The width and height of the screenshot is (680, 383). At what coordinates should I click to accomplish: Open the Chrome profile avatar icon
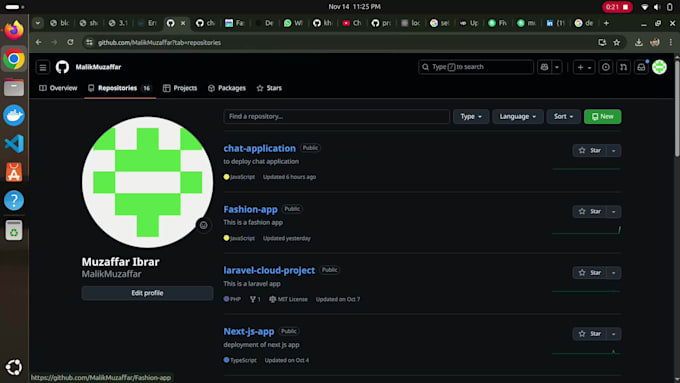[x=655, y=43]
